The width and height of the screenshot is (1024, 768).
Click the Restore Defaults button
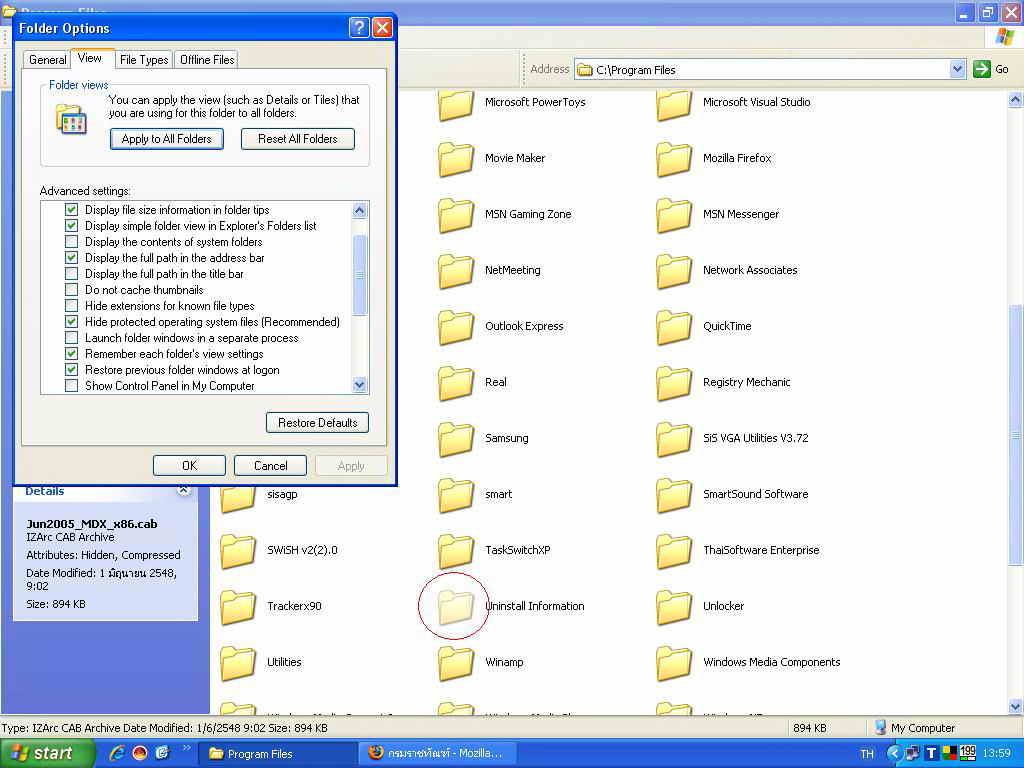[x=317, y=423]
